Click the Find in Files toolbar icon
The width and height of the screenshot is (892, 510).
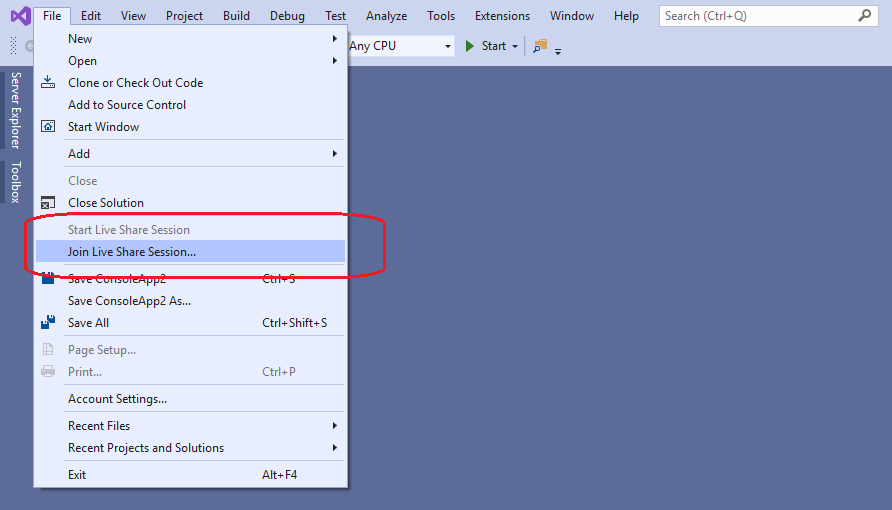click(540, 46)
